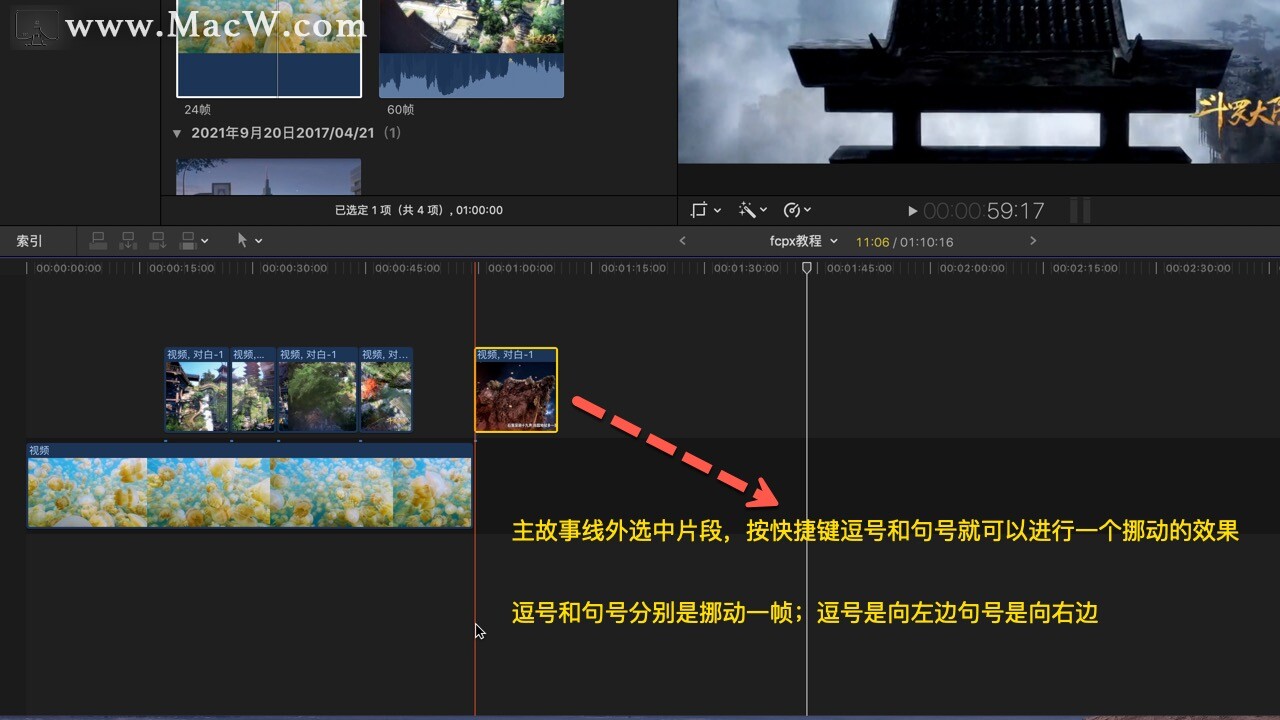Screen dimensions: 1280x720
Task: Click the viewer play button
Action: coord(912,211)
